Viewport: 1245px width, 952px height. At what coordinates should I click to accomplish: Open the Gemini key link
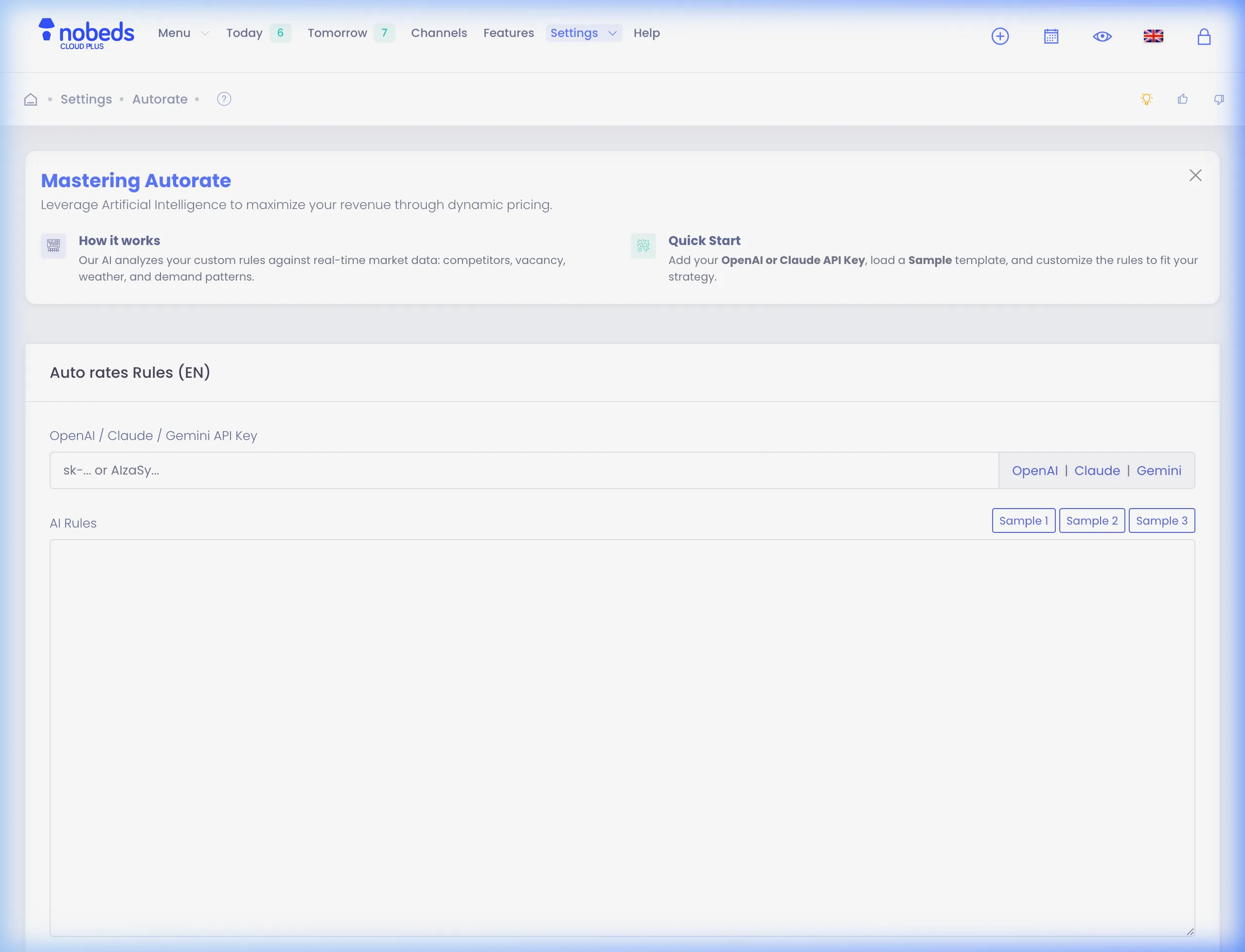1158,470
